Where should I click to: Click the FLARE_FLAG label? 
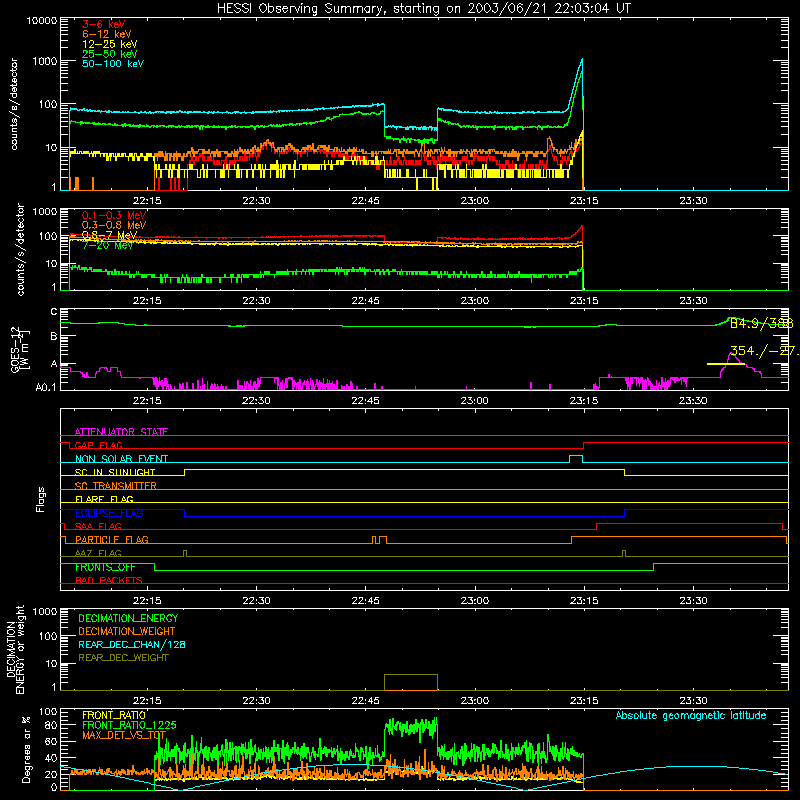104,499
